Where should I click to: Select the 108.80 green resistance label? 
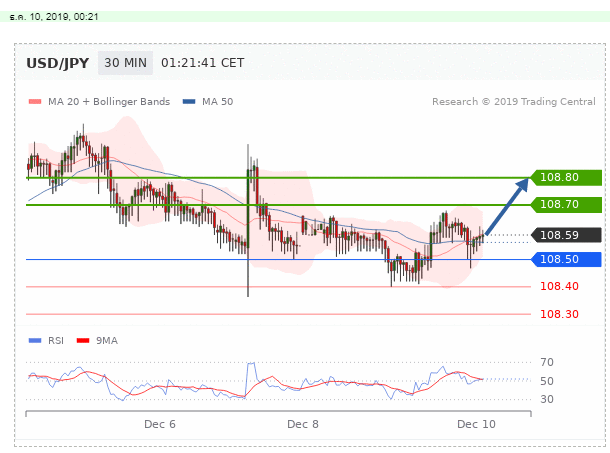(x=567, y=178)
